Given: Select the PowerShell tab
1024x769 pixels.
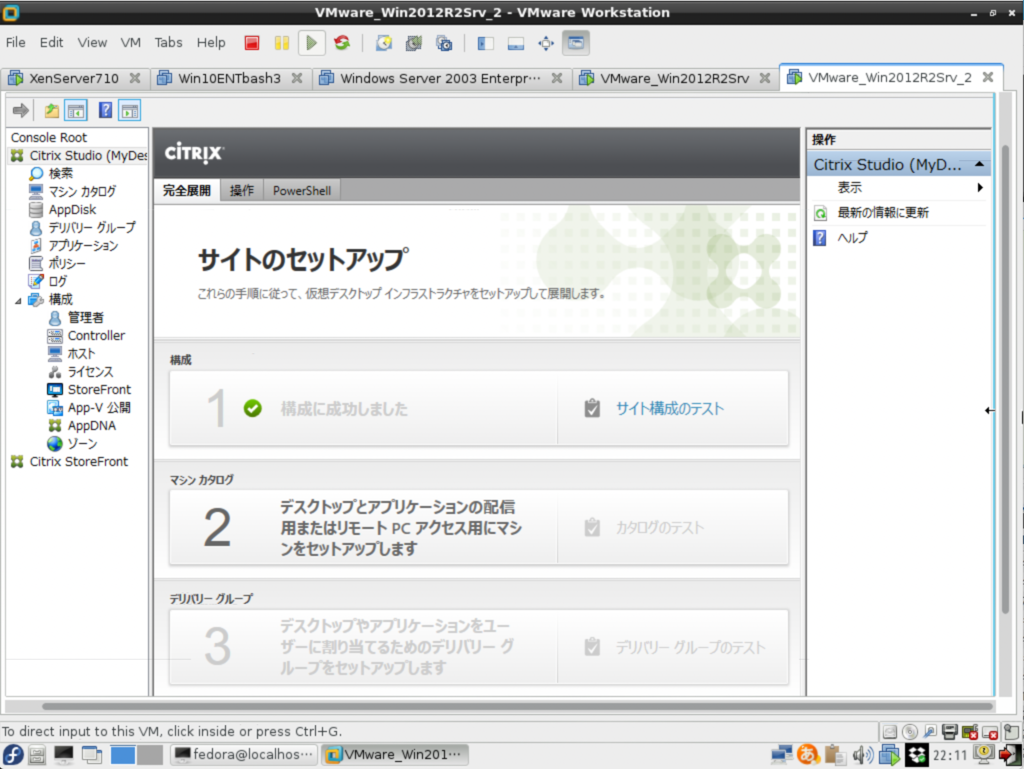Looking at the screenshot, I should 302,191.
